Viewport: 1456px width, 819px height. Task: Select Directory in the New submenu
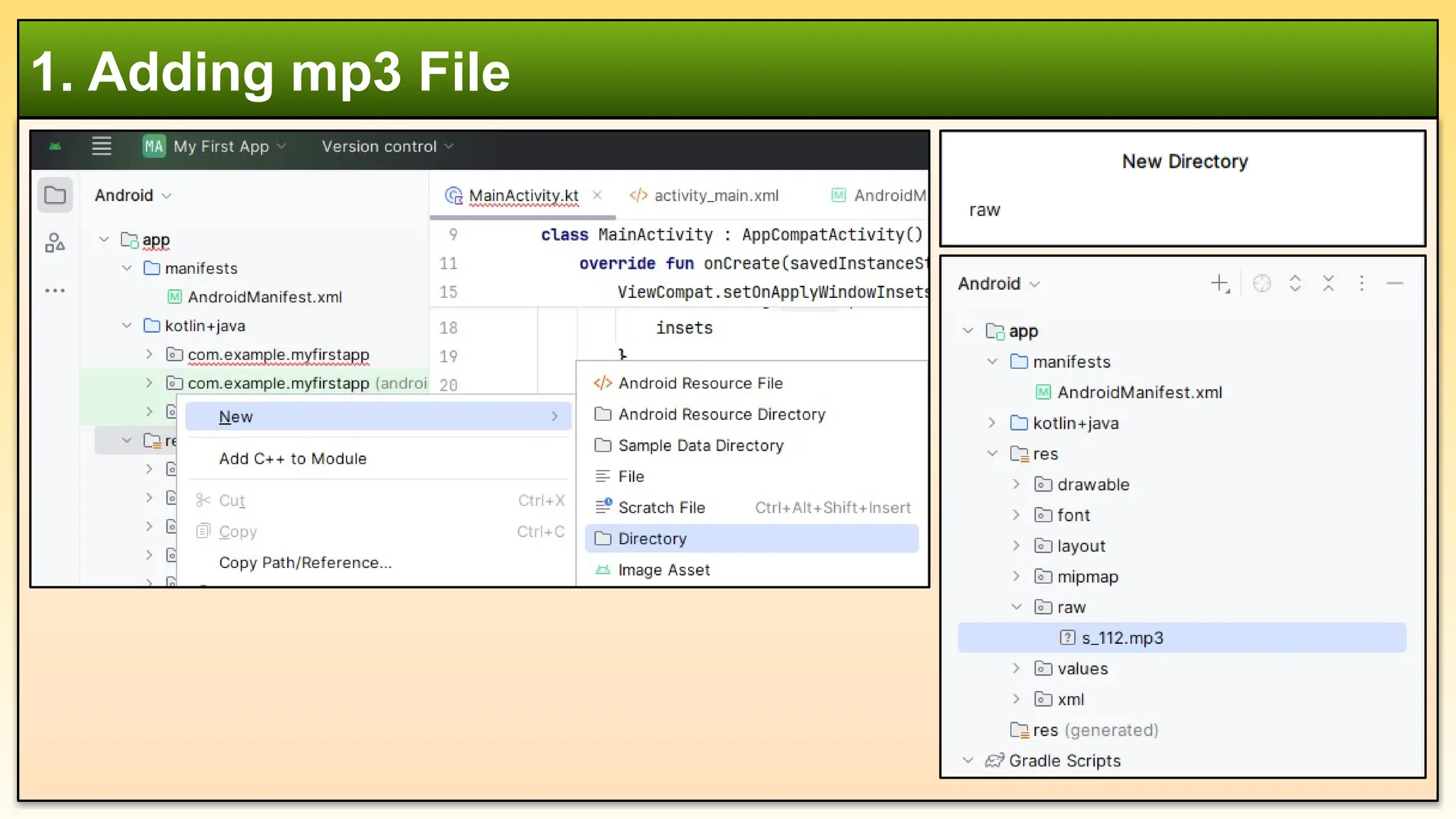point(751,539)
